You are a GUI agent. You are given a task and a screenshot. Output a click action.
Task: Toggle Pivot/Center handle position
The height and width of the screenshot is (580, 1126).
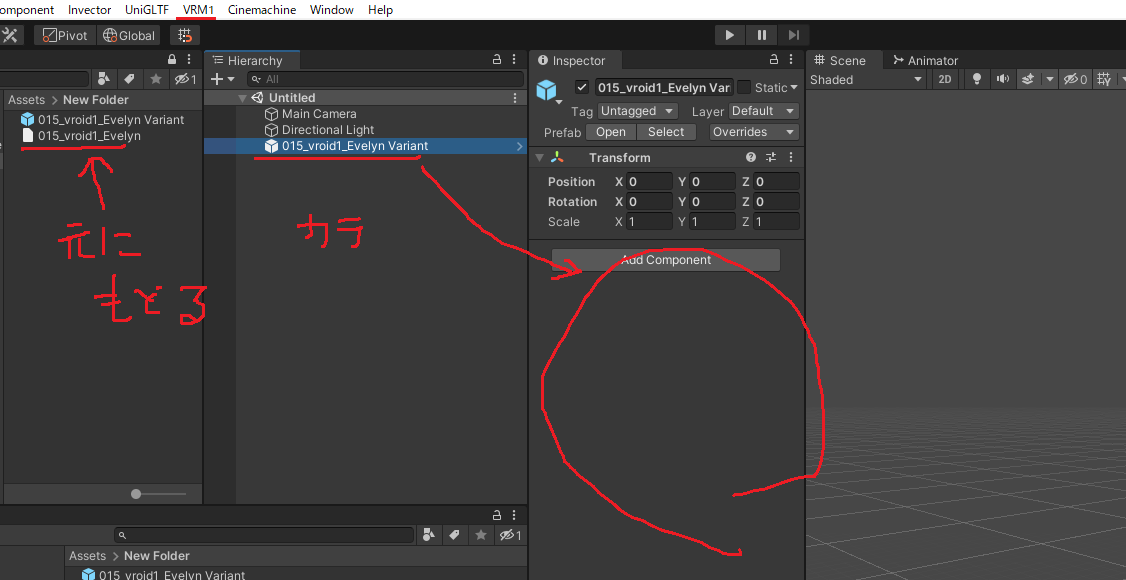[x=65, y=35]
